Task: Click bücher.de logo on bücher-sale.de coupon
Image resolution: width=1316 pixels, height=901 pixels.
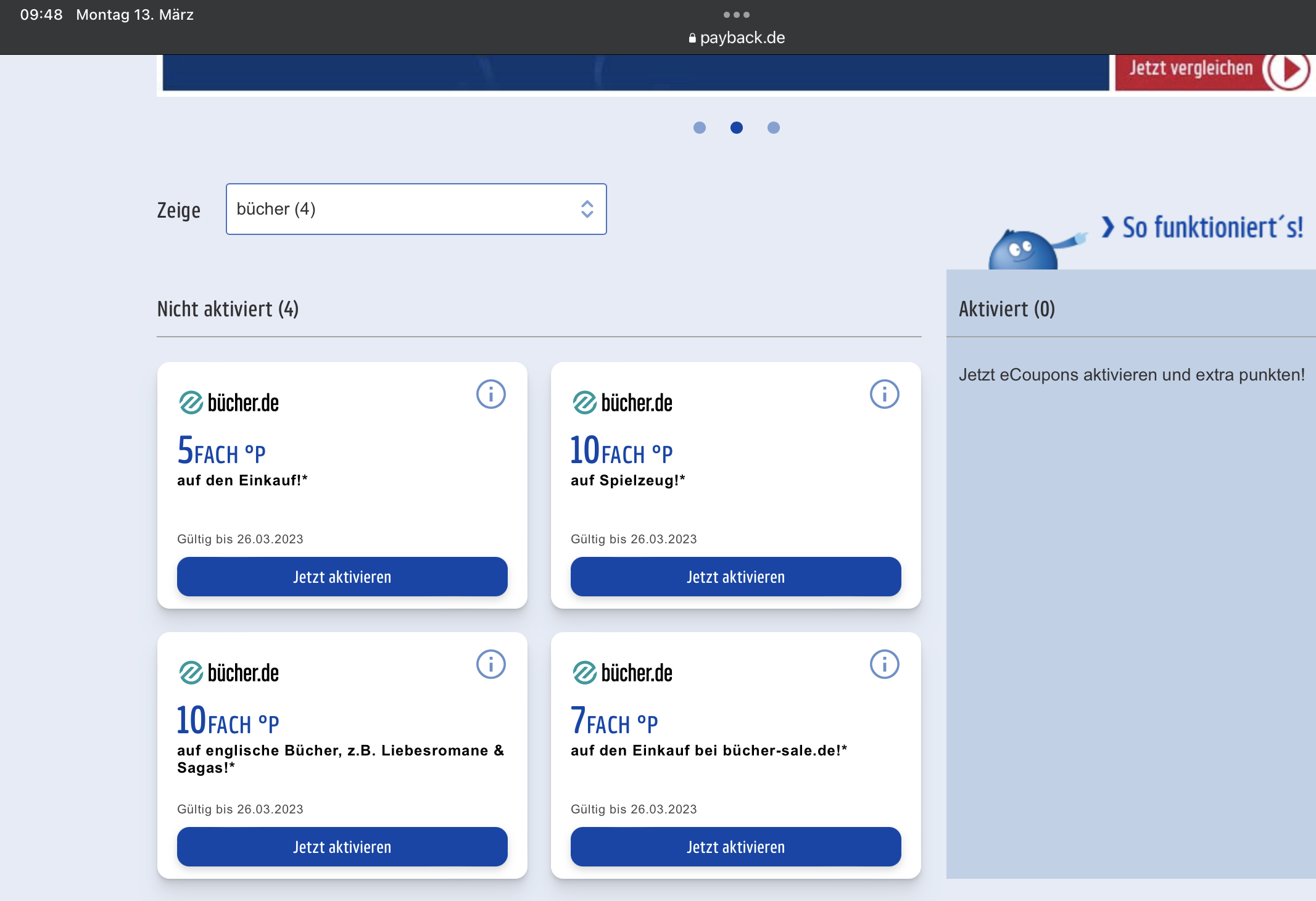Action: click(x=622, y=673)
